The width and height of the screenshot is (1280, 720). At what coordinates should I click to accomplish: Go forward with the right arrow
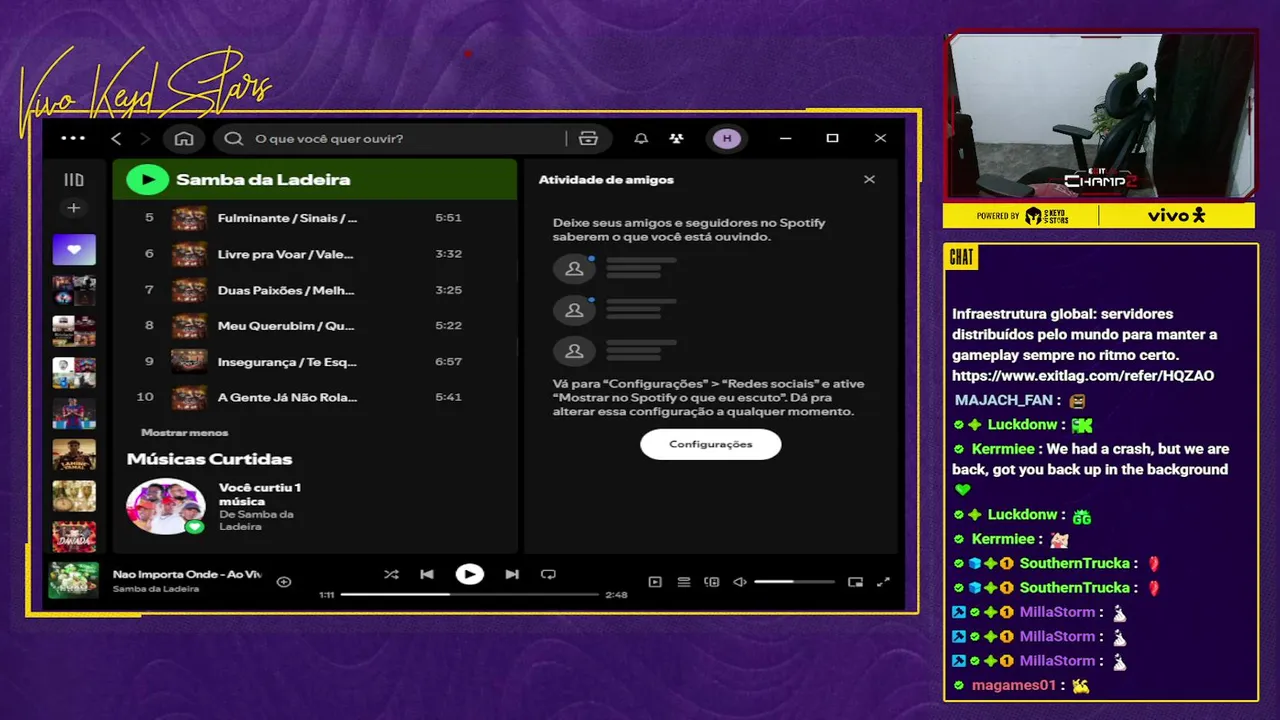145,138
